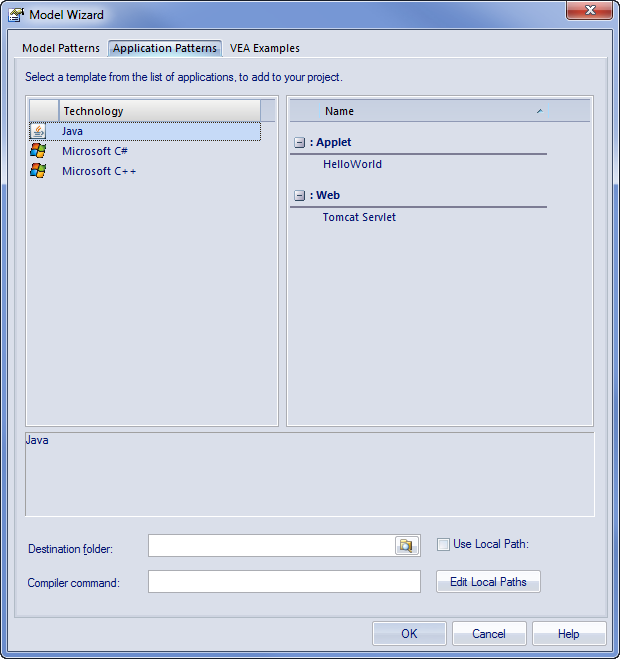
Task: Select the Application Patterns tab
Action: (165, 48)
